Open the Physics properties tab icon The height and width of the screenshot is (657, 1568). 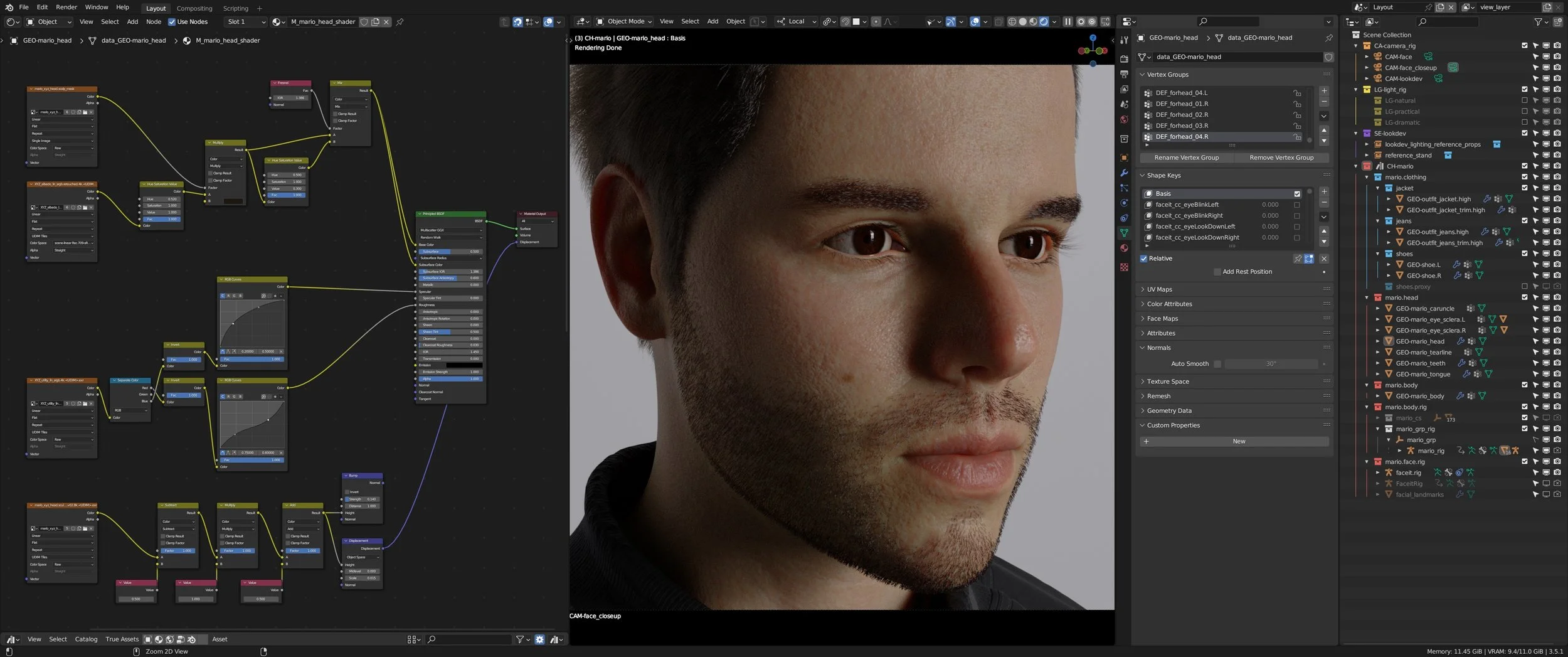point(1124,203)
